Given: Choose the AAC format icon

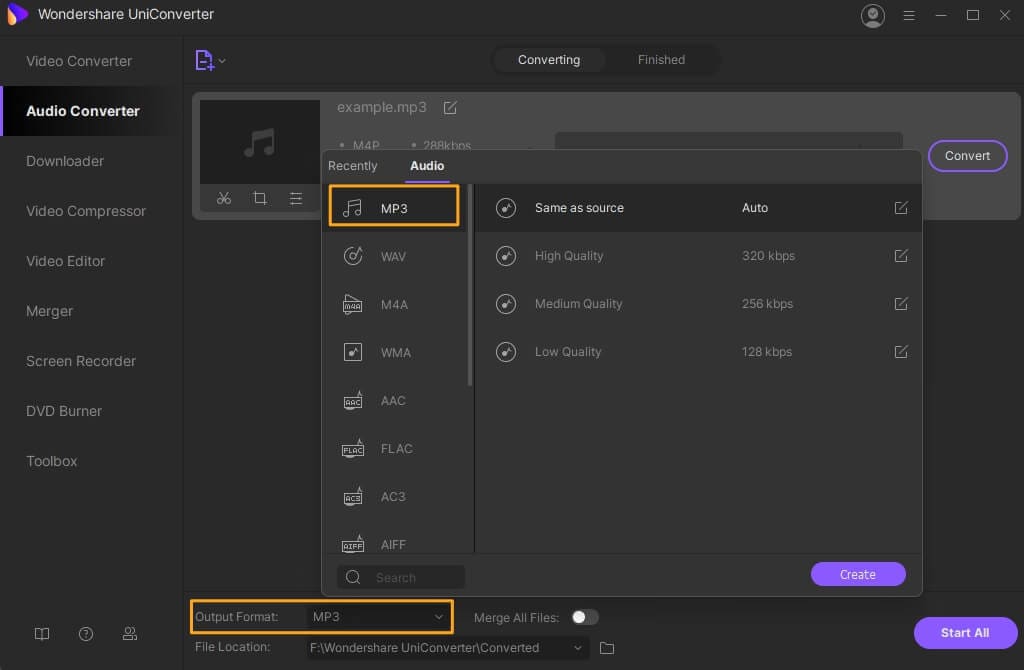Looking at the screenshot, I should point(353,400).
